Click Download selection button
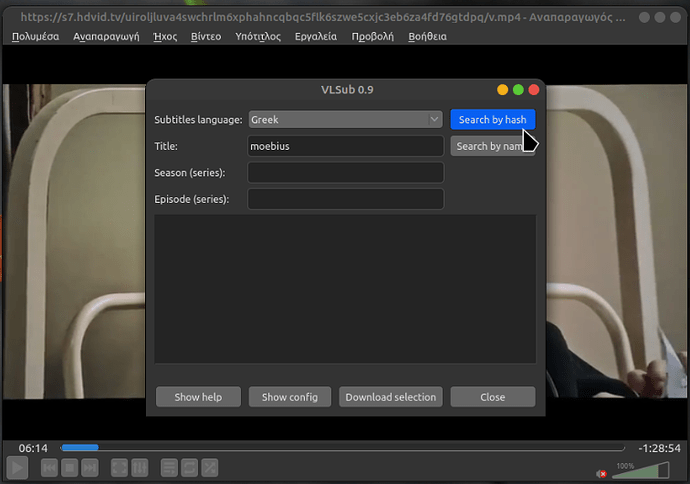690x484 pixels. (x=390, y=397)
